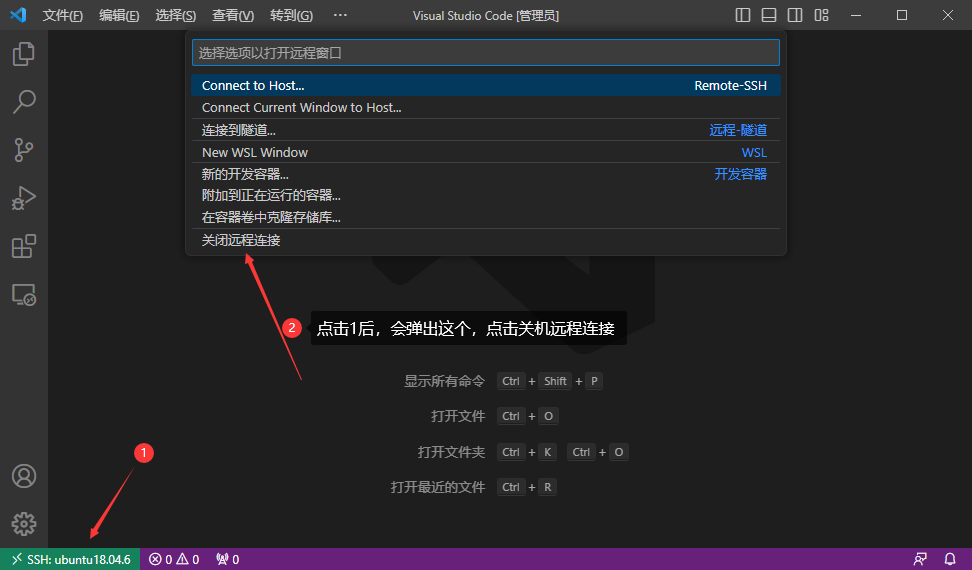Focus the 选择选项以打开远程窗口 input field

(x=485, y=53)
